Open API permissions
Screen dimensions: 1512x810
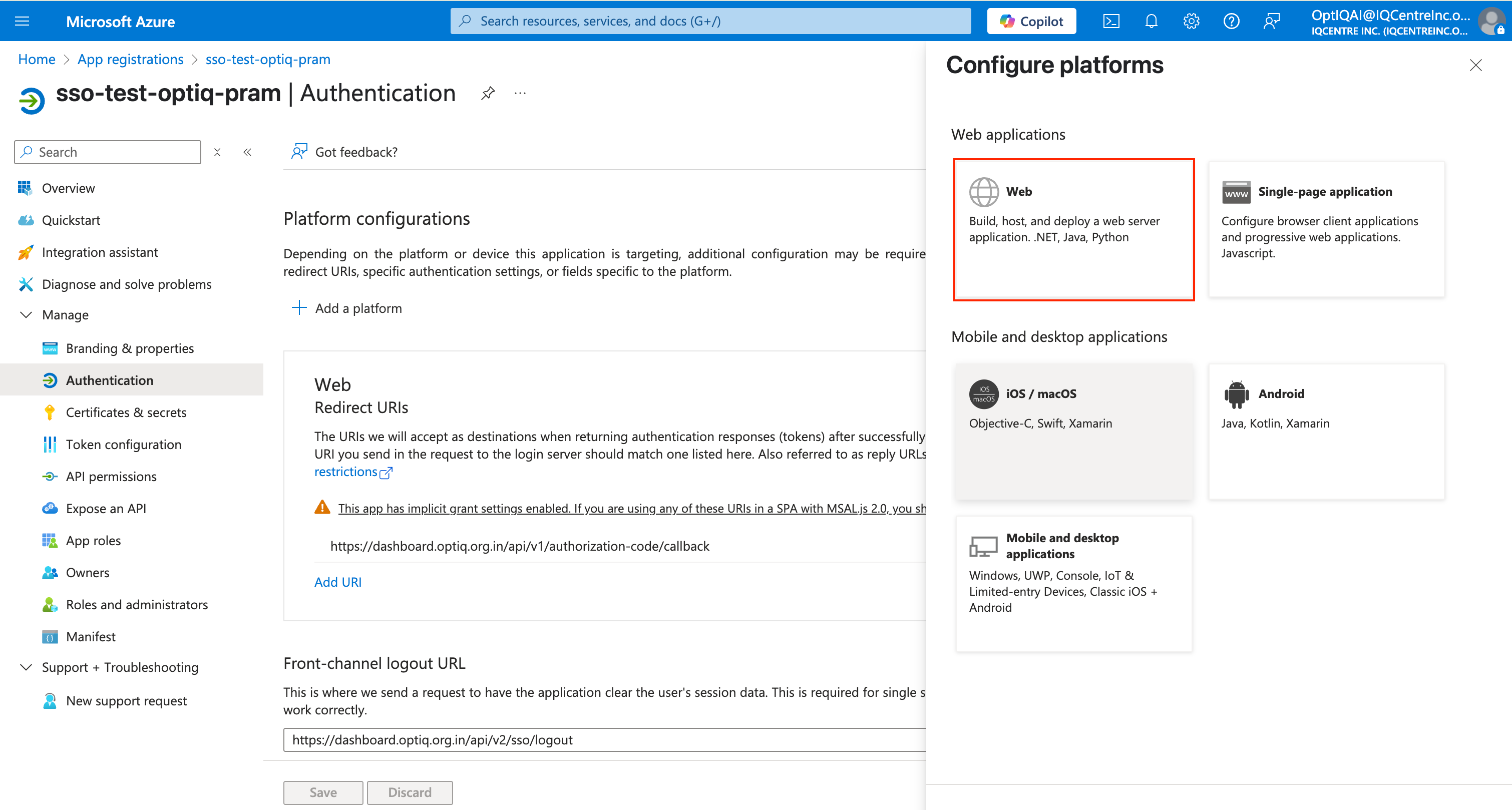111,476
